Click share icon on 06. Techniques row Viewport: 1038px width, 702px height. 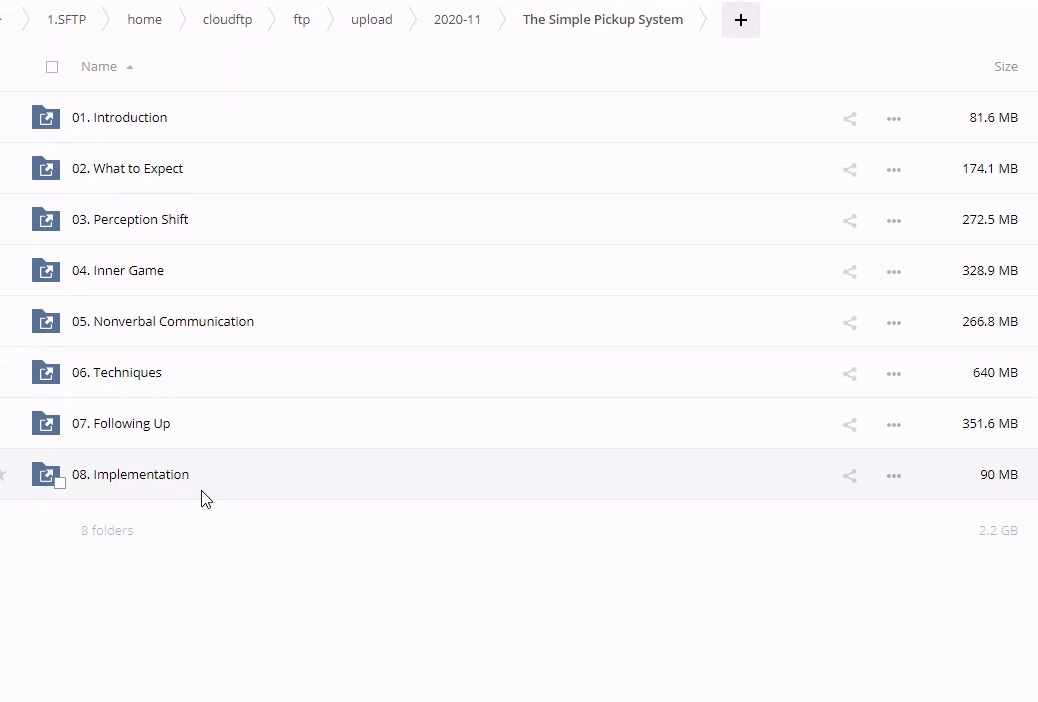(x=849, y=373)
